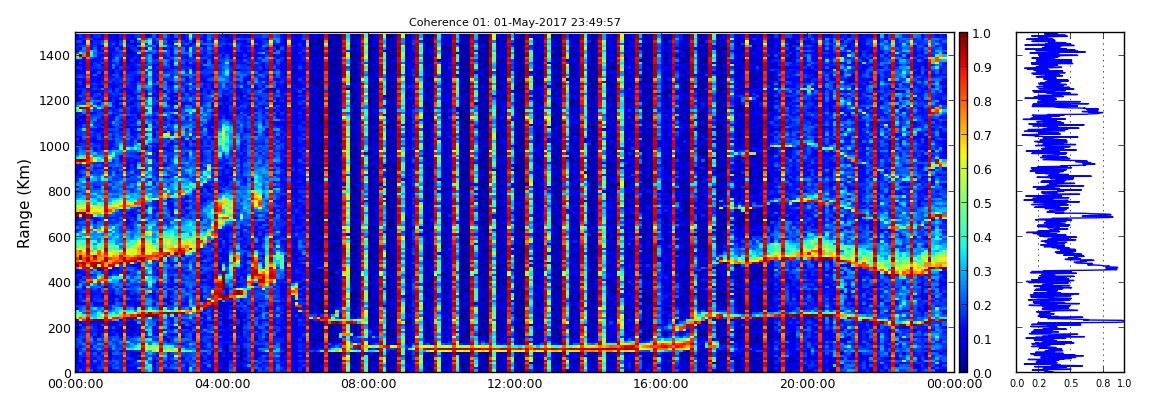
Task: Click the 04:00:00 time axis label
Action: tap(221, 384)
